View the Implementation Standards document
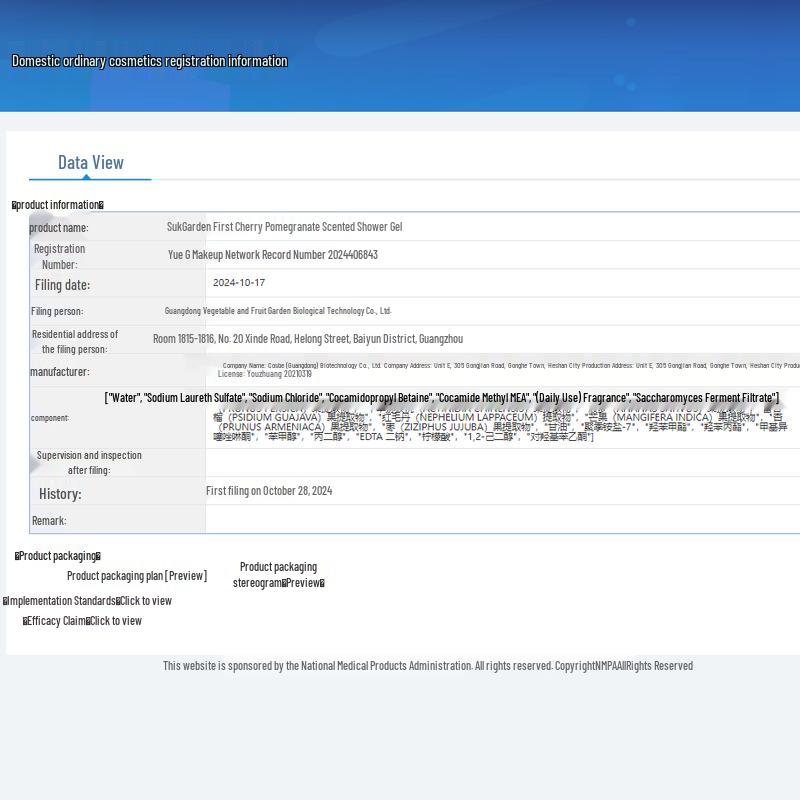This screenshot has height=800, width=800. click(145, 601)
